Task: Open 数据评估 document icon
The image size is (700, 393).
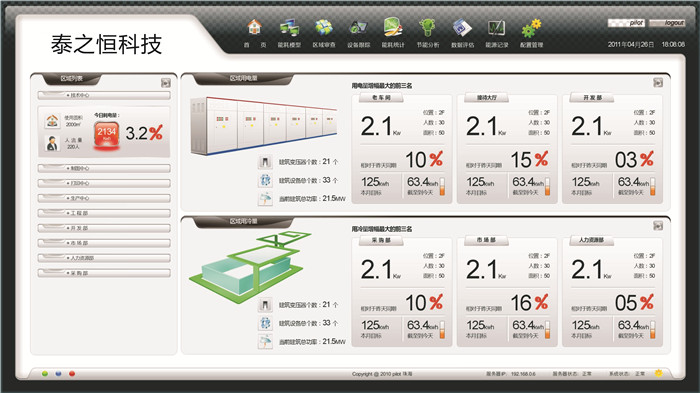Action: [462, 28]
